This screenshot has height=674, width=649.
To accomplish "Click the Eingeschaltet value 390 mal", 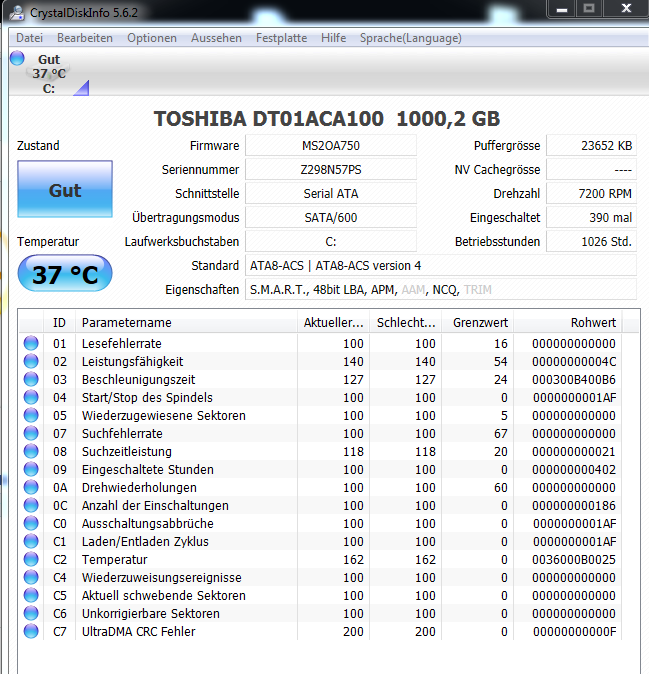I will (x=591, y=218).
